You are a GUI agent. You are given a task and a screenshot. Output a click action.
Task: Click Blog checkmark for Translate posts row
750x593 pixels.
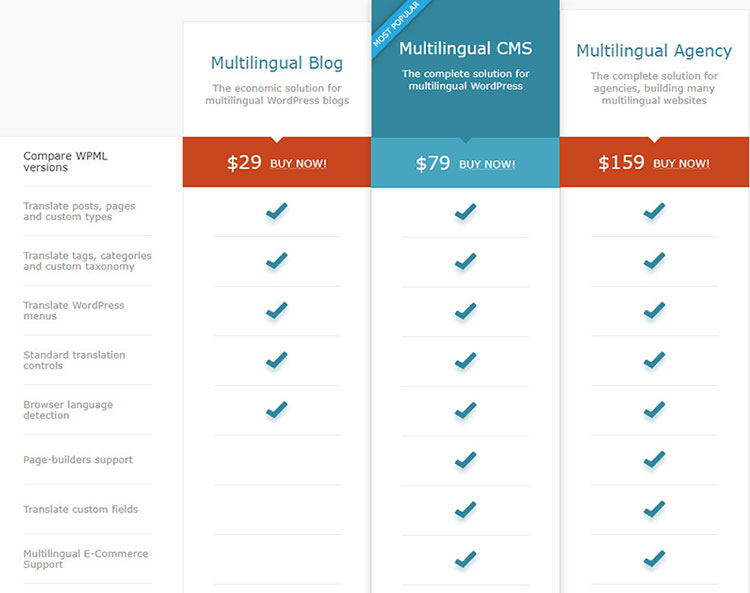(277, 212)
